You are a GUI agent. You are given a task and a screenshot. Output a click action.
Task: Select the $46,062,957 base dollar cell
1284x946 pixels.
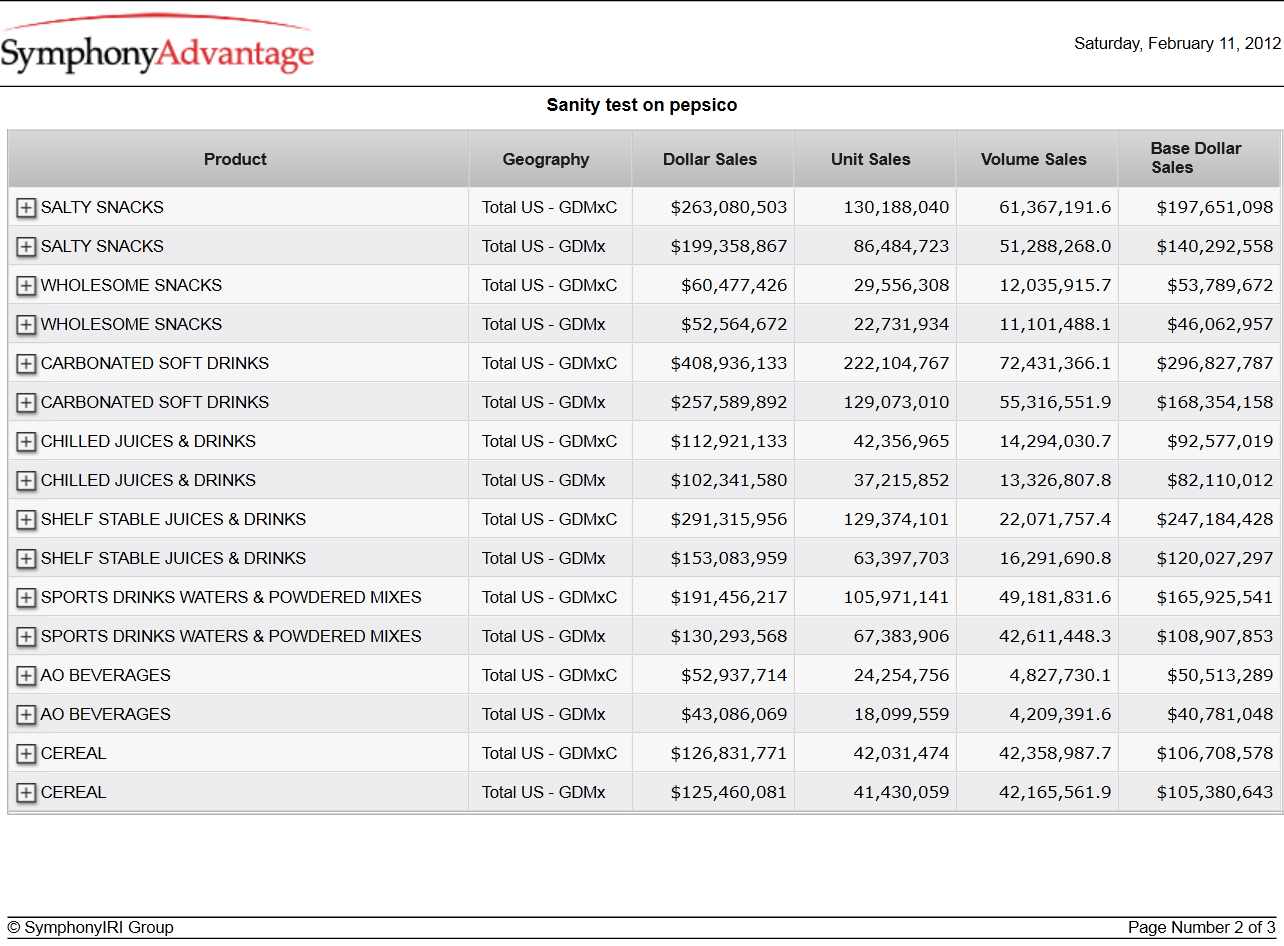pyautogui.click(x=1199, y=324)
